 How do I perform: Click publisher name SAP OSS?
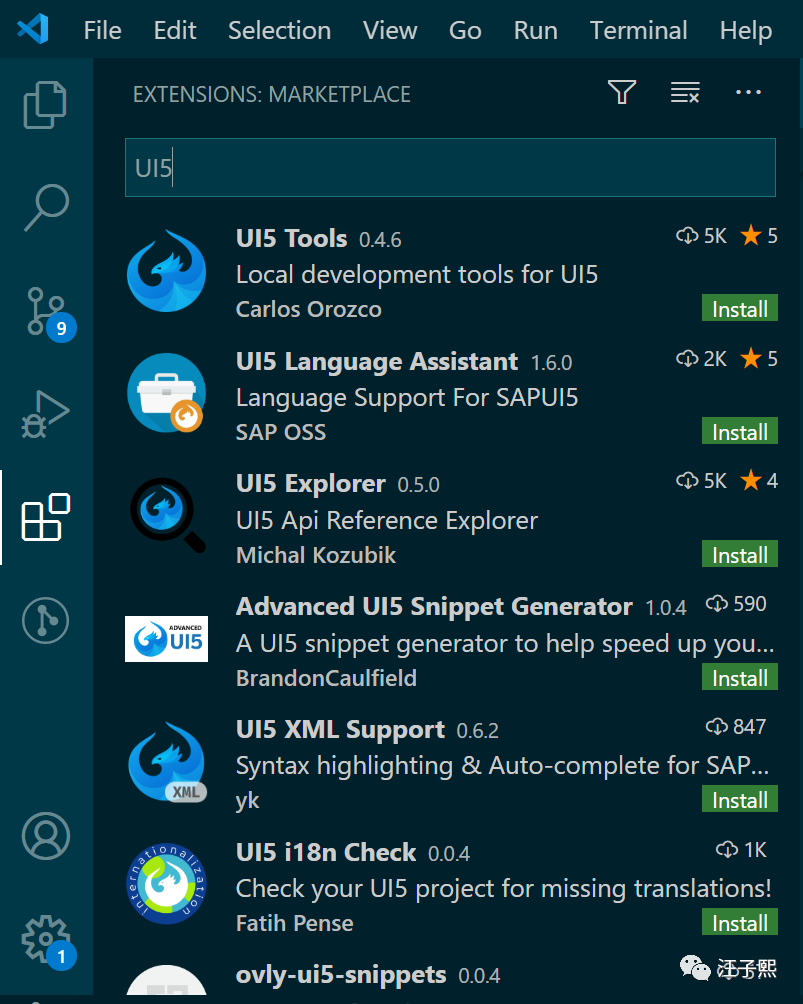point(280,432)
